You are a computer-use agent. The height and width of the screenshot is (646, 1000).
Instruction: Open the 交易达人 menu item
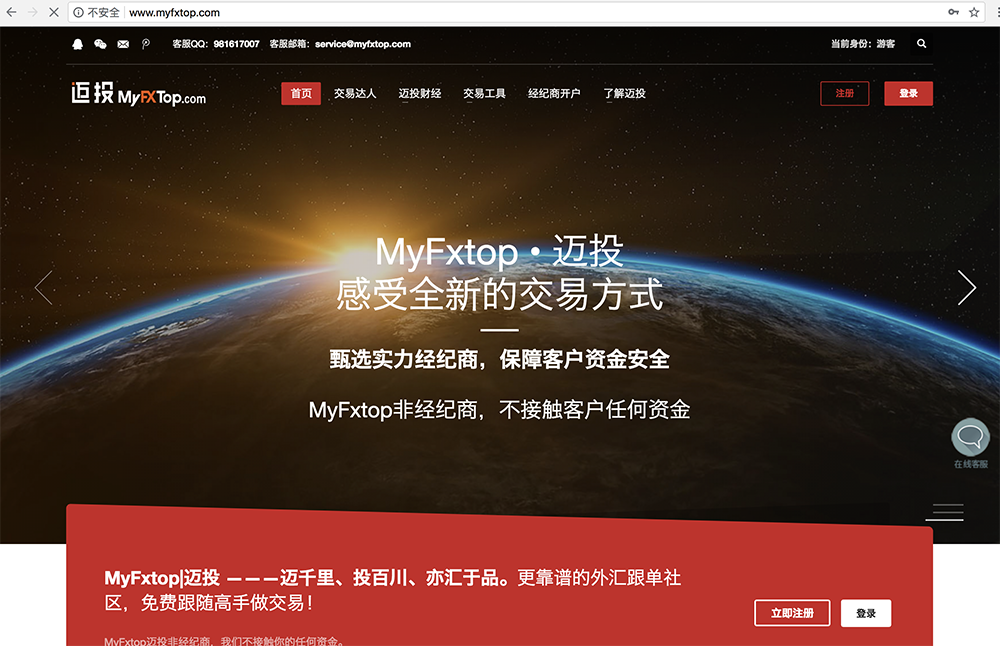pos(355,93)
